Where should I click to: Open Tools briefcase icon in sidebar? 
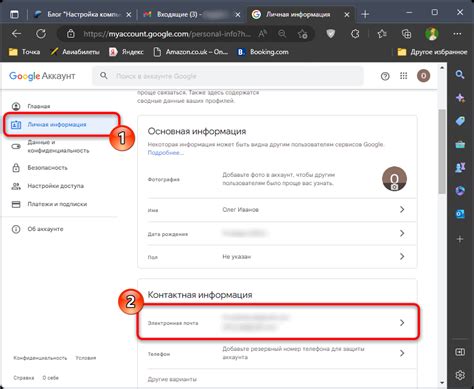pos(460,145)
